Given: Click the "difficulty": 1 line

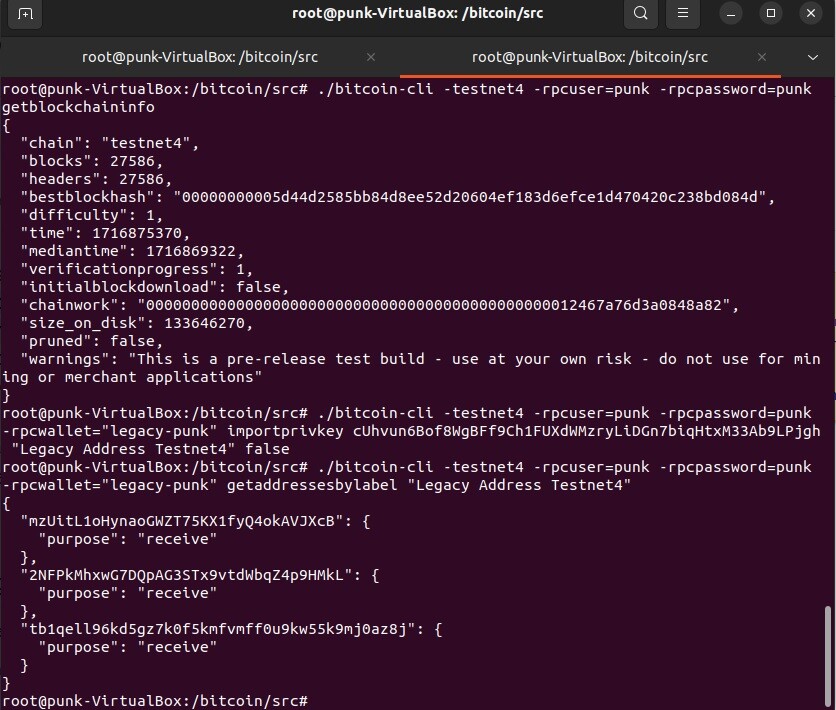Looking at the screenshot, I should tap(92, 215).
